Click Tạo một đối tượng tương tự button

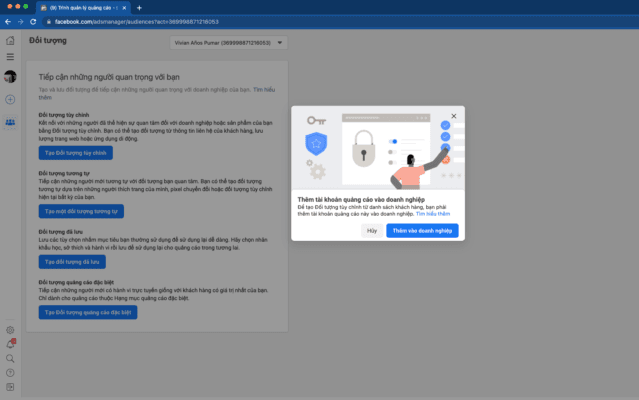[x=81, y=211]
